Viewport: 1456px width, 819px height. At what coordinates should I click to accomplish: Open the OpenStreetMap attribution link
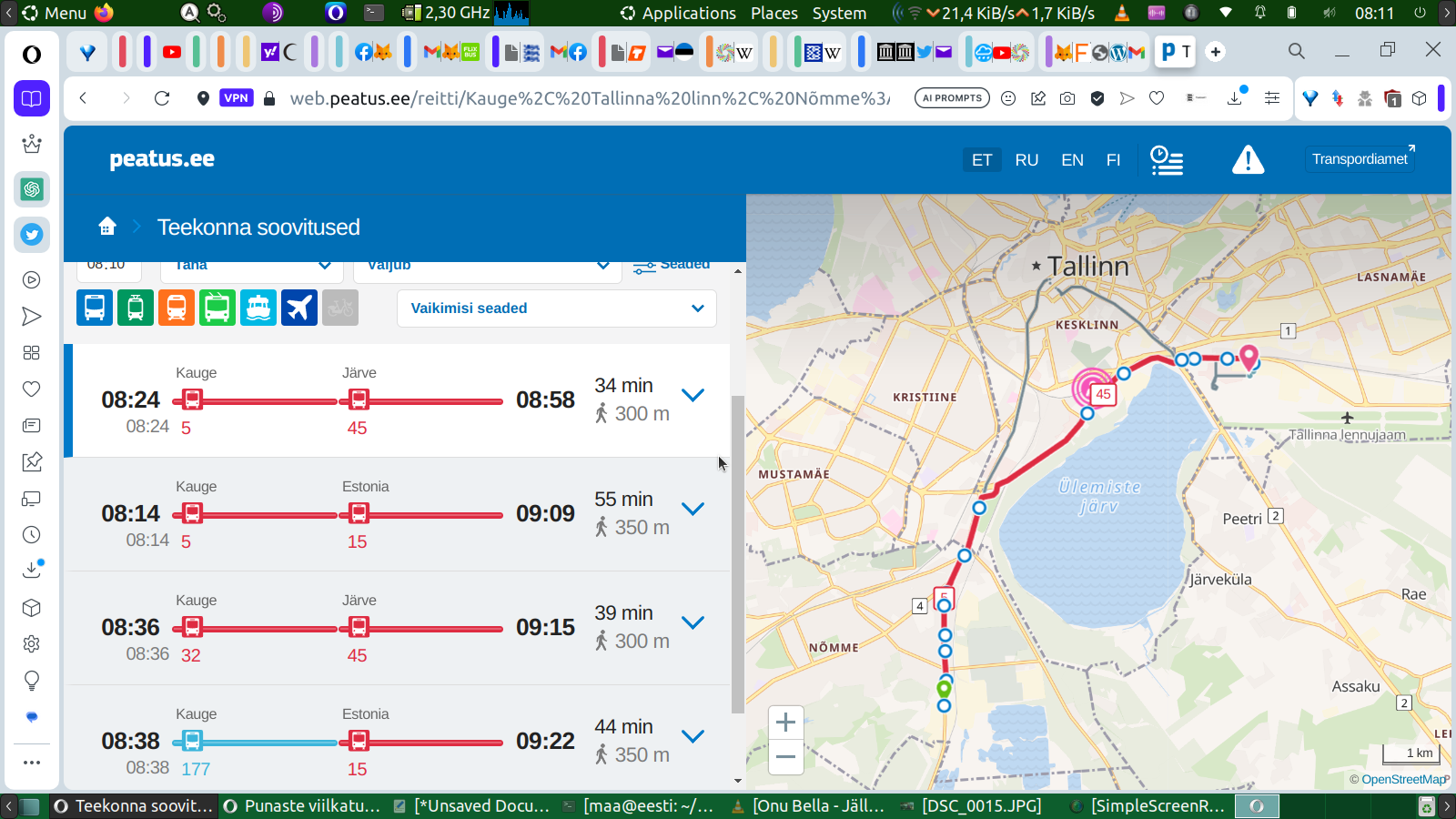coord(1404,780)
